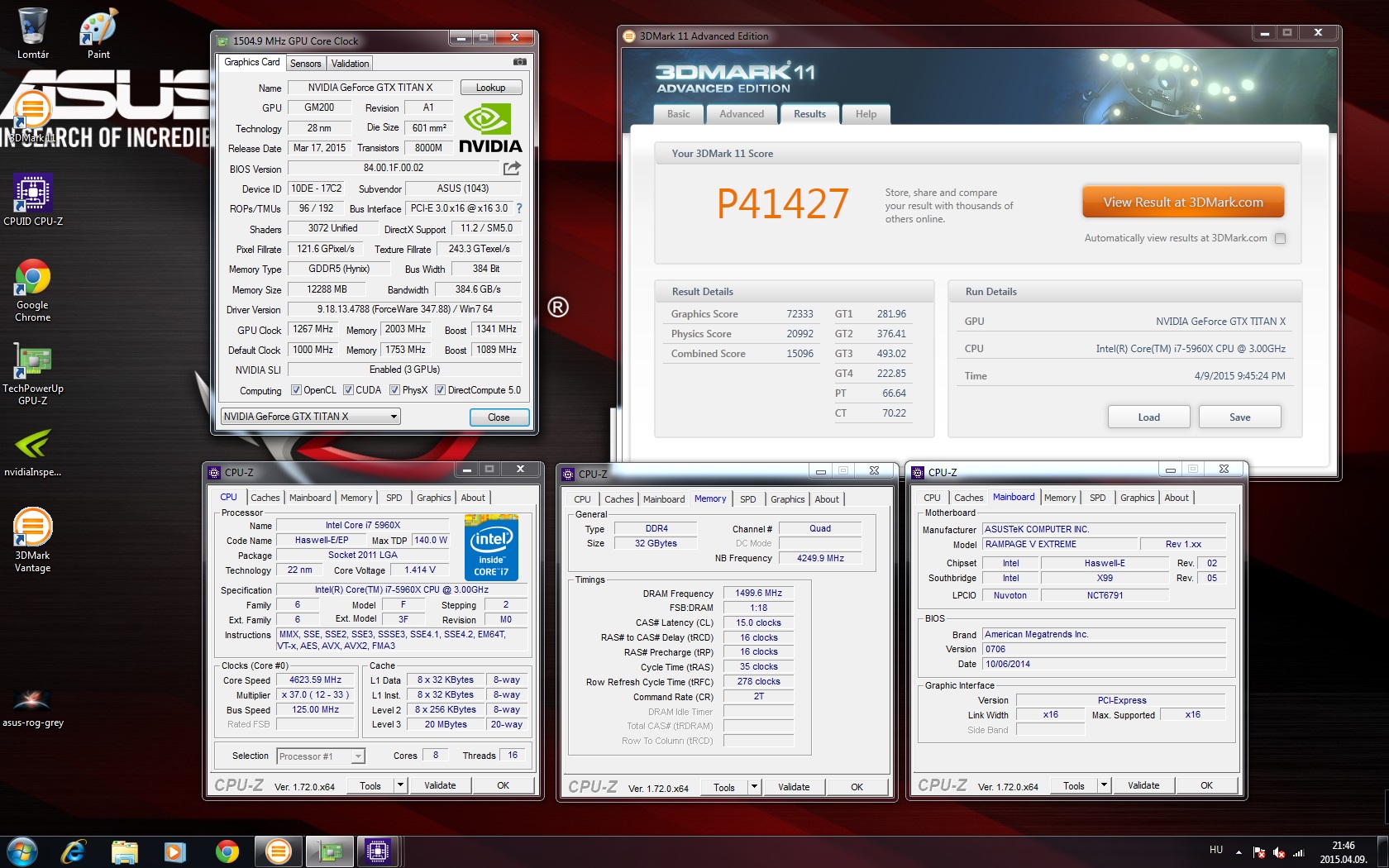Click the Save button in Run Details

1239,417
